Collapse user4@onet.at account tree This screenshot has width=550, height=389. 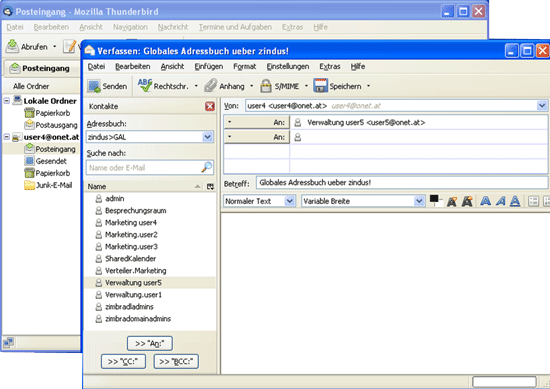[x=7, y=137]
